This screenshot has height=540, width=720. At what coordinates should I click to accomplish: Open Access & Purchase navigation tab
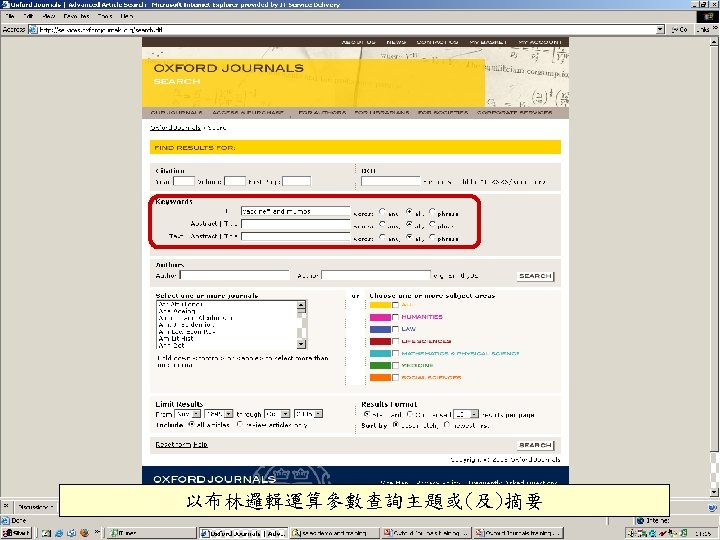[x=248, y=112]
